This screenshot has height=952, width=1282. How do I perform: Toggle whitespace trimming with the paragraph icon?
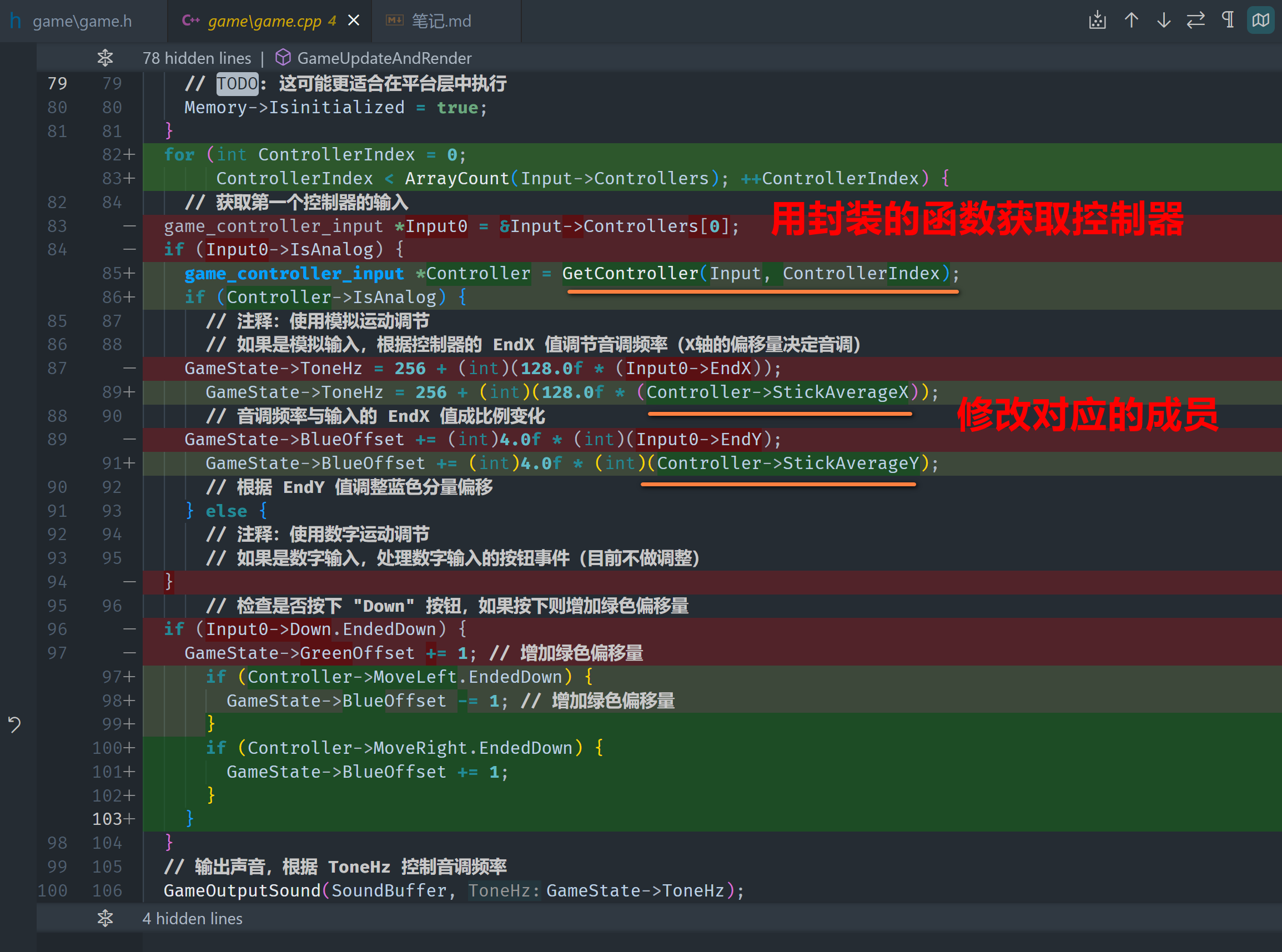coord(1228,21)
